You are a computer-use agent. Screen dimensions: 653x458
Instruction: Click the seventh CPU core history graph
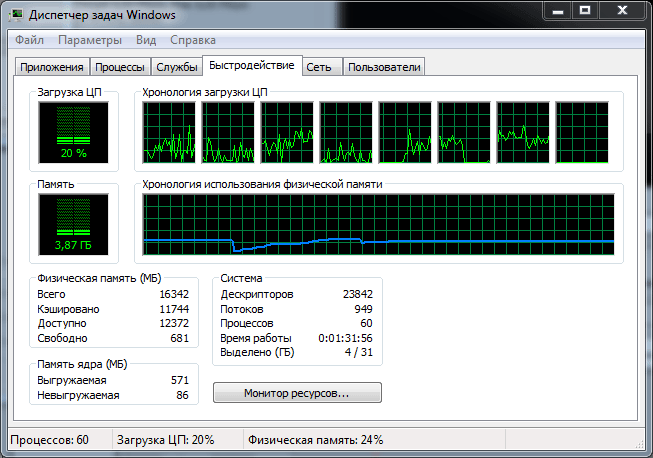click(523, 132)
